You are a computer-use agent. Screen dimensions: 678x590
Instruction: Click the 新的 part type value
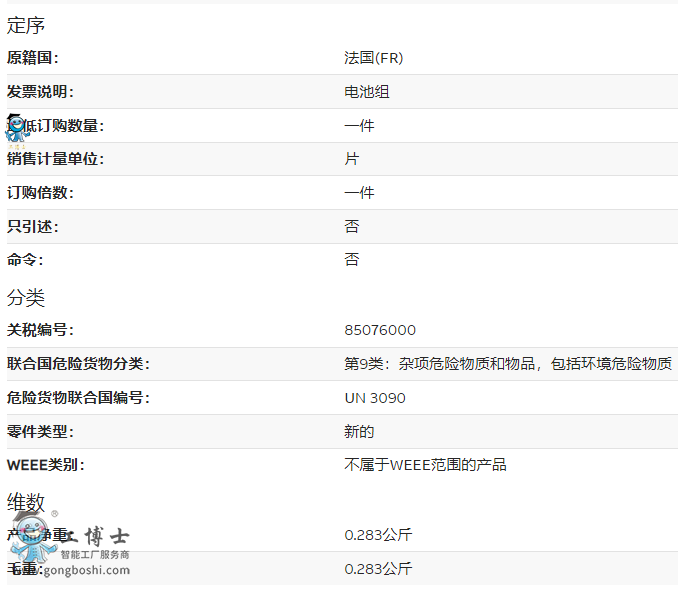pyautogui.click(x=359, y=432)
